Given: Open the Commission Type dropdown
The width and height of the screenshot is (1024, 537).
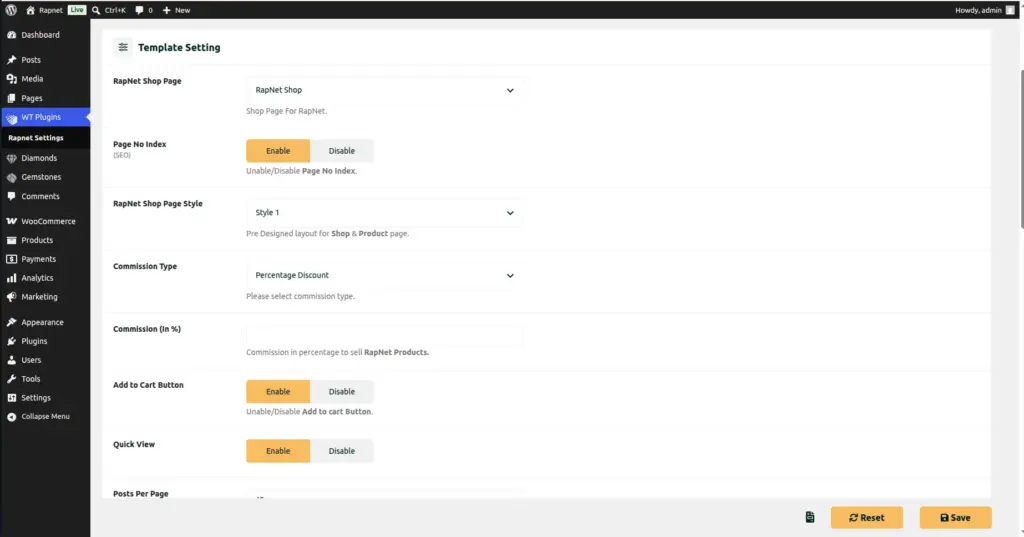Looking at the screenshot, I should coord(385,276).
